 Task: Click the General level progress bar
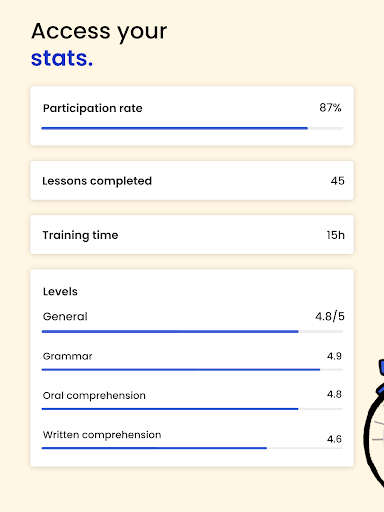tap(192, 332)
